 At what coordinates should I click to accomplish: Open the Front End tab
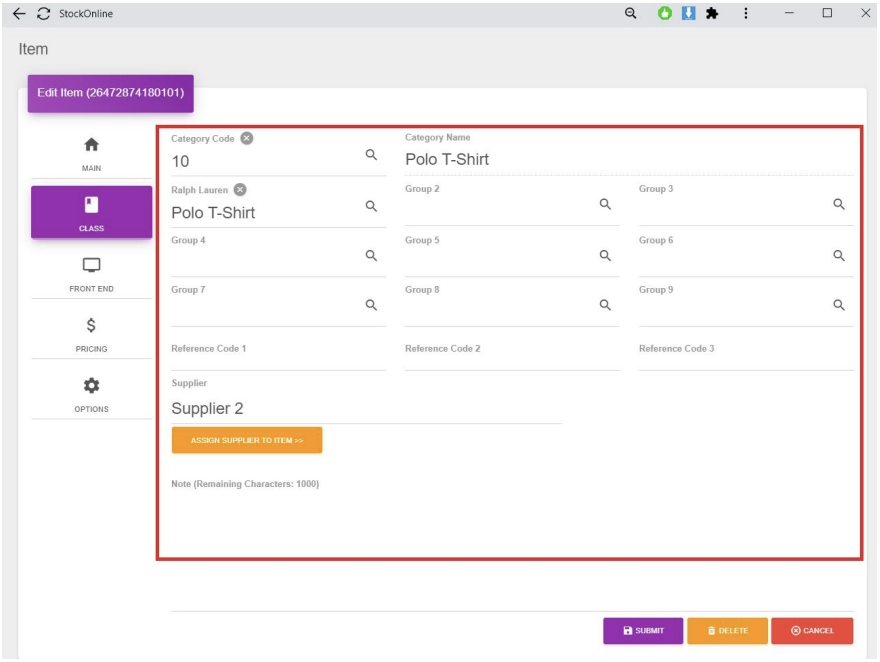coord(91,274)
